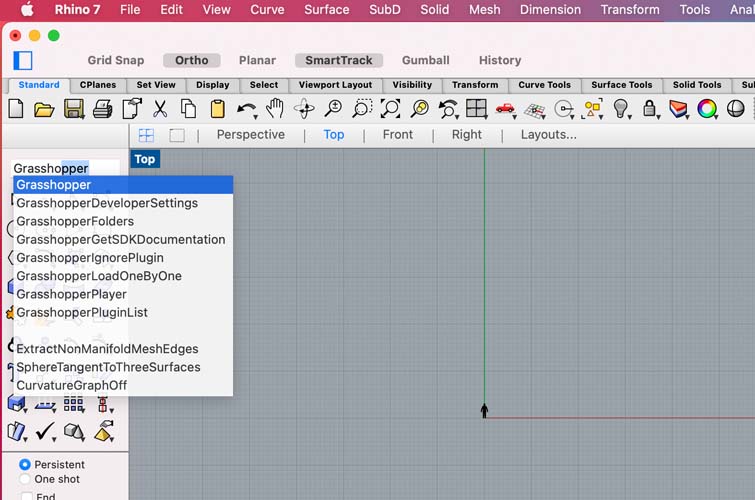Click the command input field with Grasshopper

click(x=66, y=168)
